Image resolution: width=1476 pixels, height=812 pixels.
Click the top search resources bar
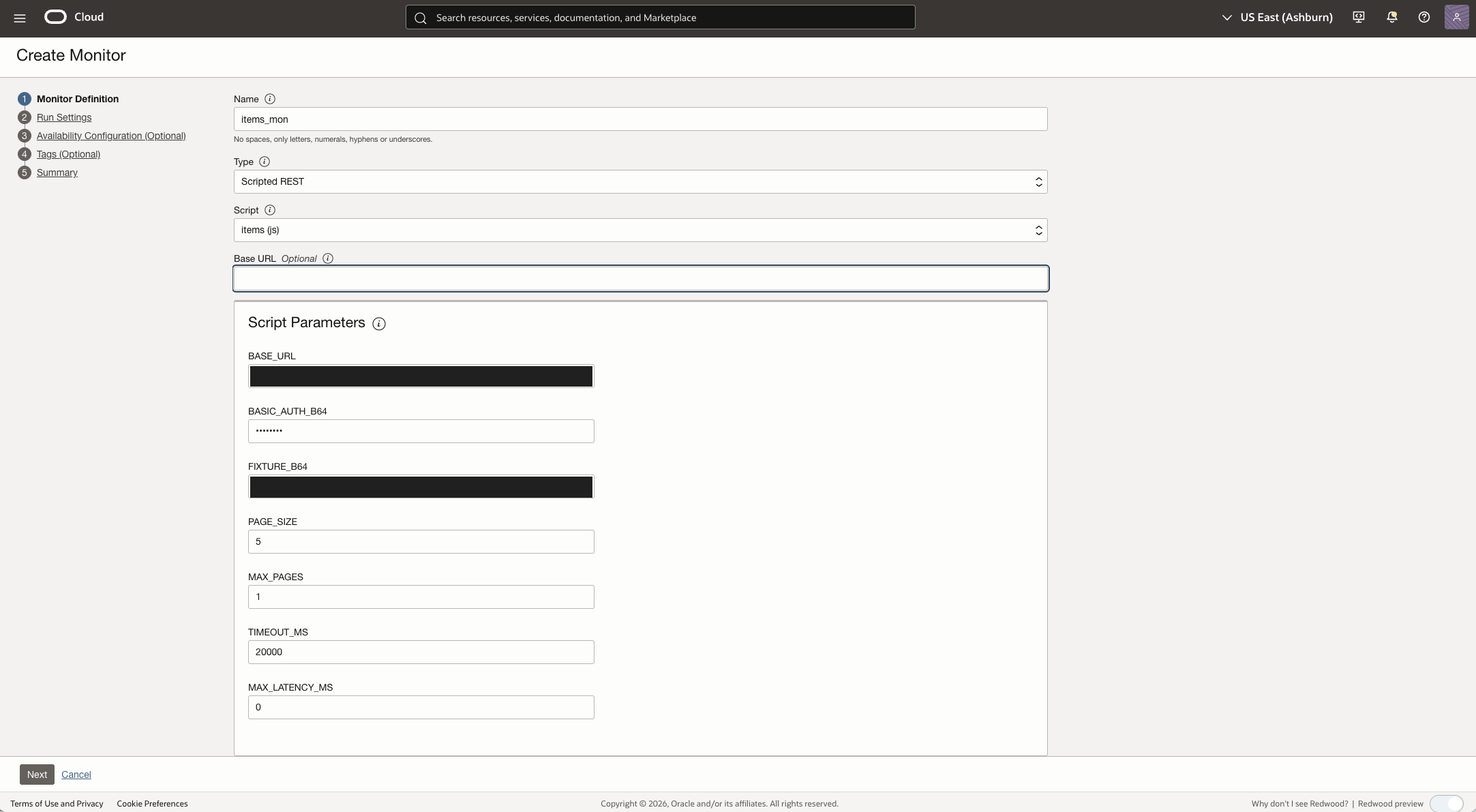[660, 18]
